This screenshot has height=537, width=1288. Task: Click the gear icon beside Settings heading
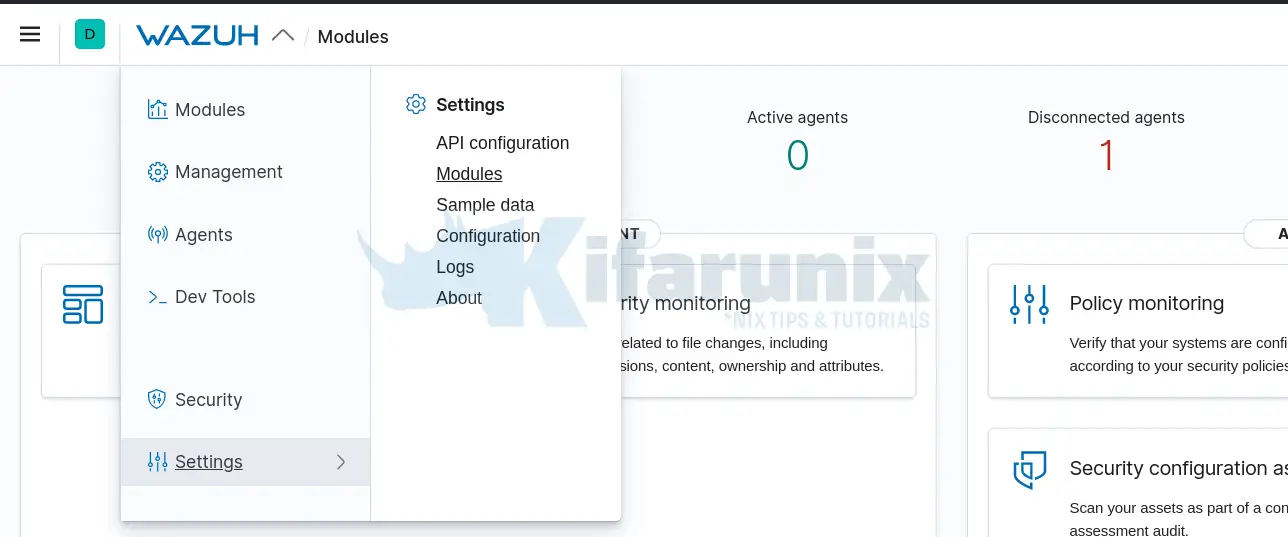(416, 104)
